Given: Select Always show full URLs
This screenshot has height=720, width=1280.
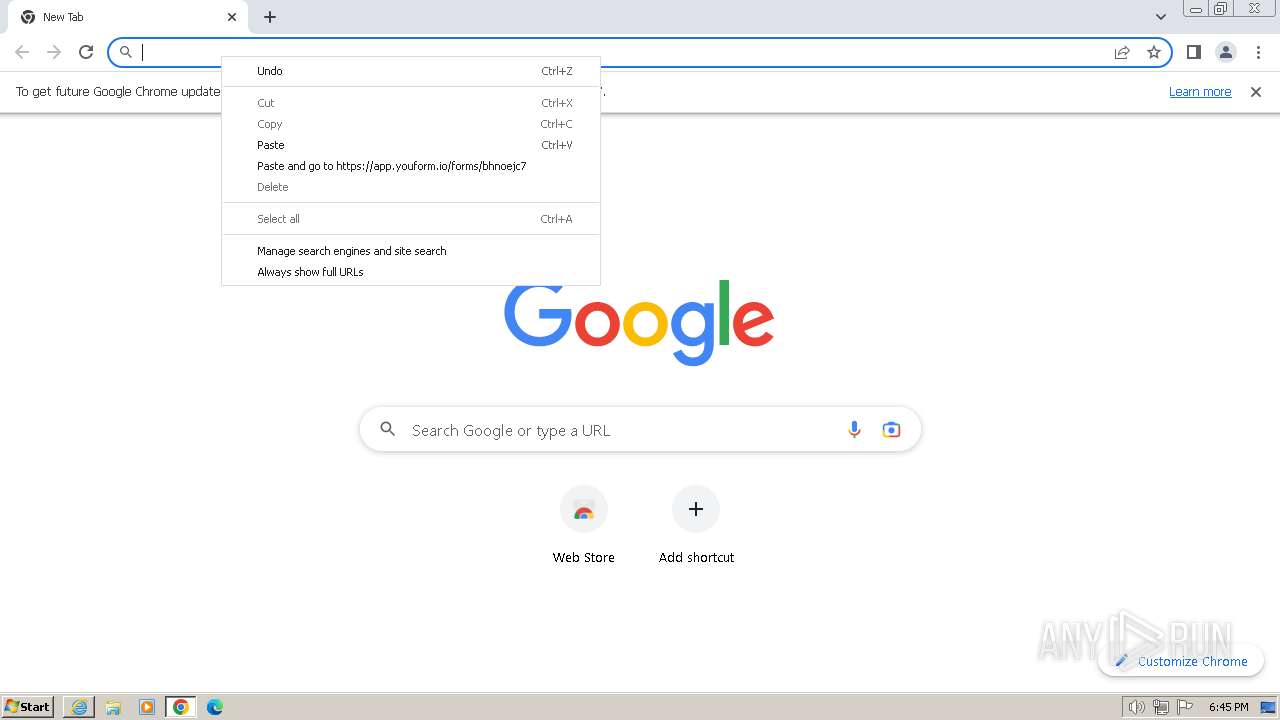Looking at the screenshot, I should pos(411,272).
